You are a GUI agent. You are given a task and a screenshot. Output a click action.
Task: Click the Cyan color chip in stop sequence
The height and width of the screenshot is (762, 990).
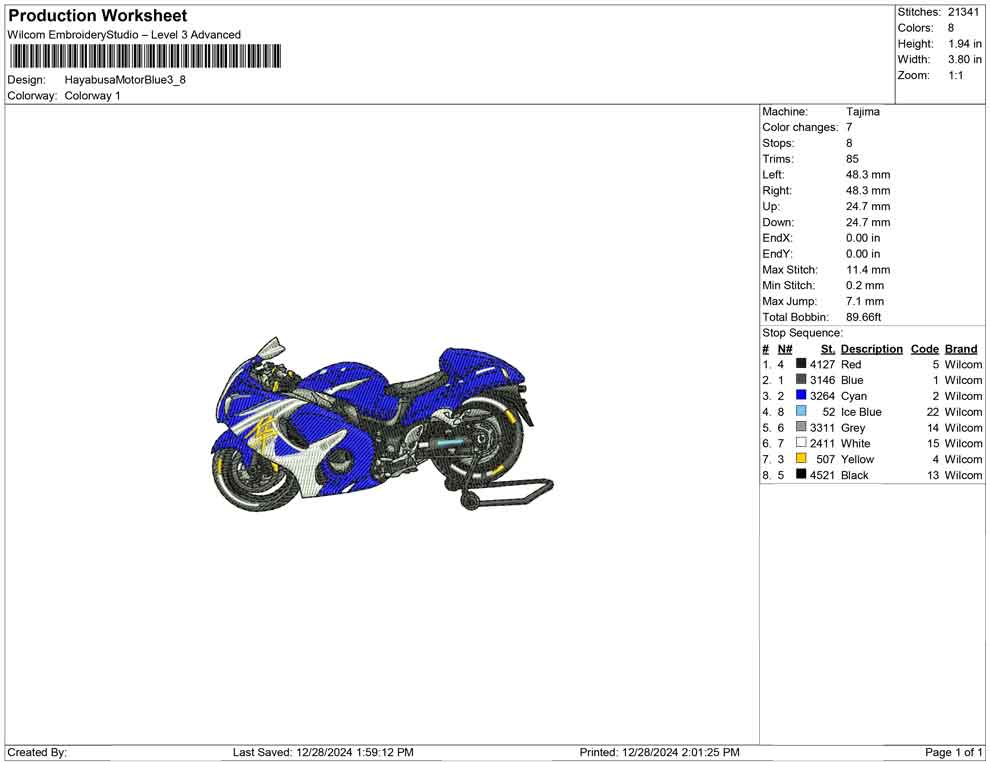pyautogui.click(x=799, y=396)
